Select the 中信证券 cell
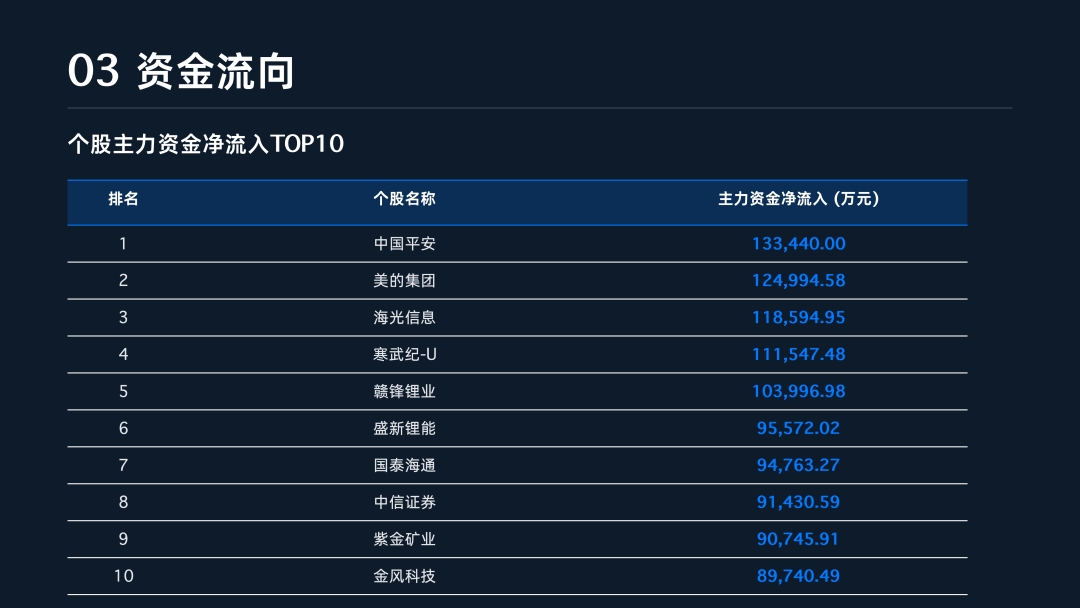Viewport: 1080px width, 608px height. pyautogui.click(x=404, y=502)
